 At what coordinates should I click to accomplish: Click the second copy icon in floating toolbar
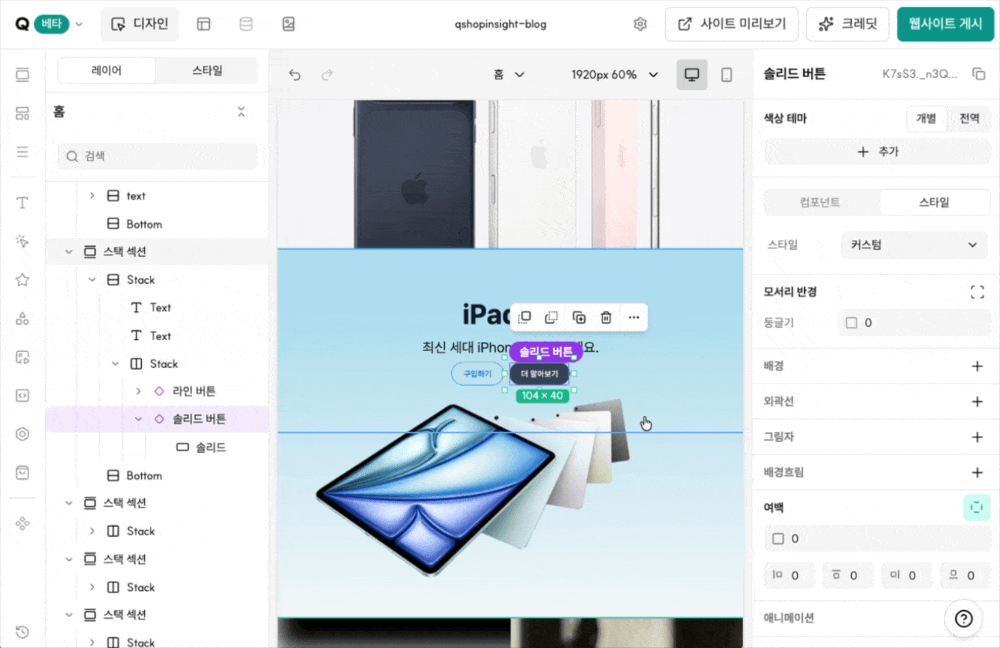[552, 317]
